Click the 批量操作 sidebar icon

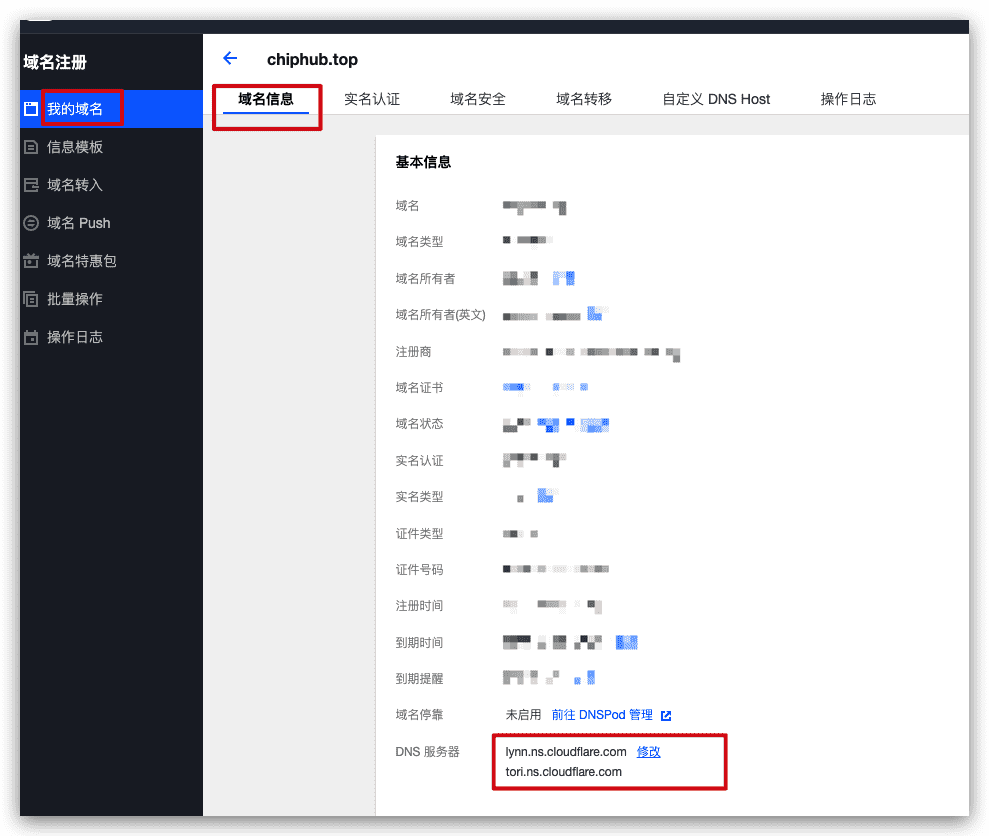click(31, 299)
